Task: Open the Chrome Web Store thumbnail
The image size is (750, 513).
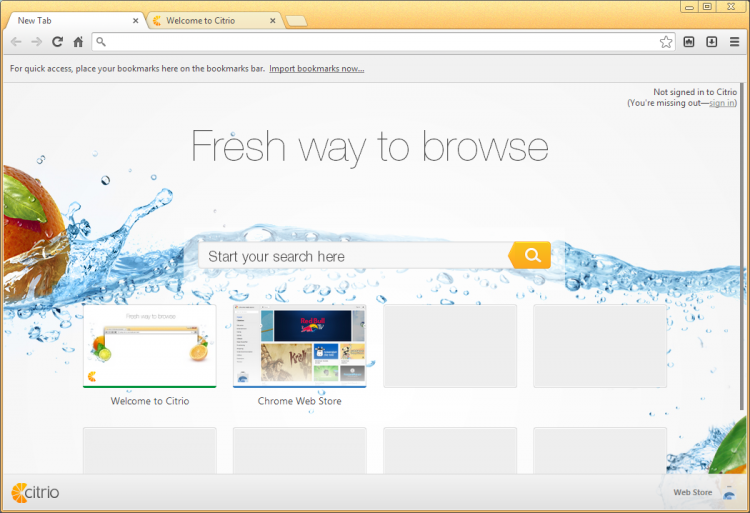Action: pyautogui.click(x=299, y=346)
